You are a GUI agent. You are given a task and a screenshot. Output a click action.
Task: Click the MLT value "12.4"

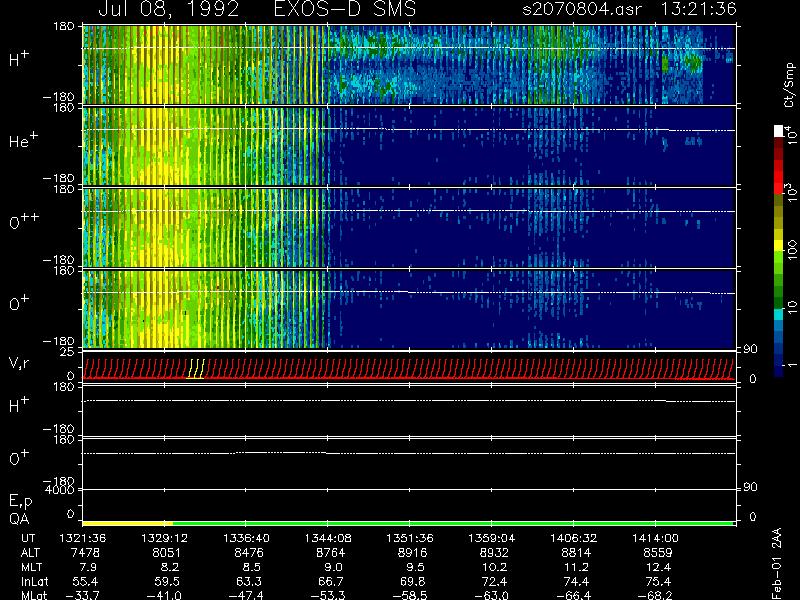(x=658, y=567)
